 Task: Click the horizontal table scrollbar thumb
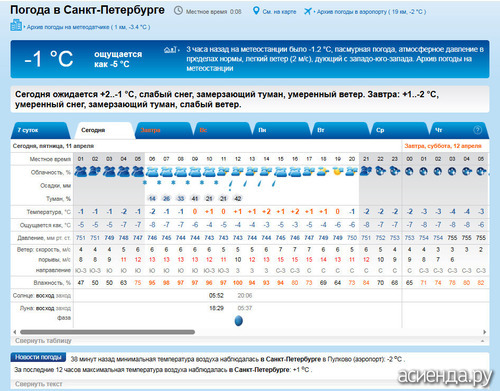point(107,332)
